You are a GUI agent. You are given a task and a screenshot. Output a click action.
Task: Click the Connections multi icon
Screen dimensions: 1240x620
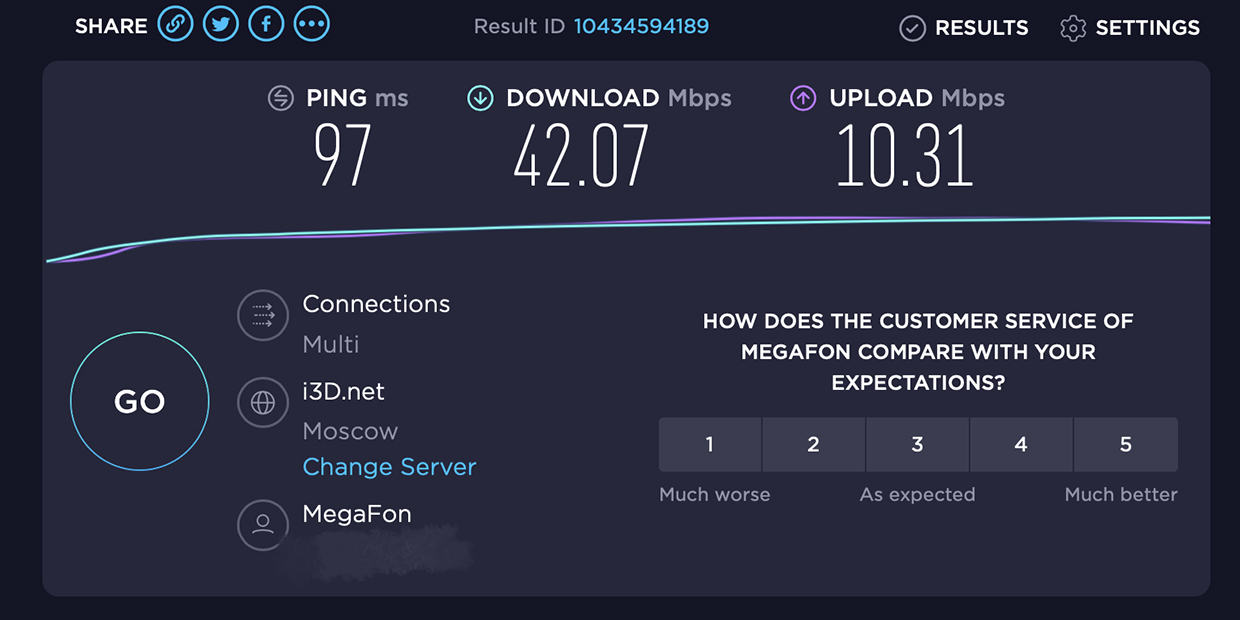click(263, 316)
